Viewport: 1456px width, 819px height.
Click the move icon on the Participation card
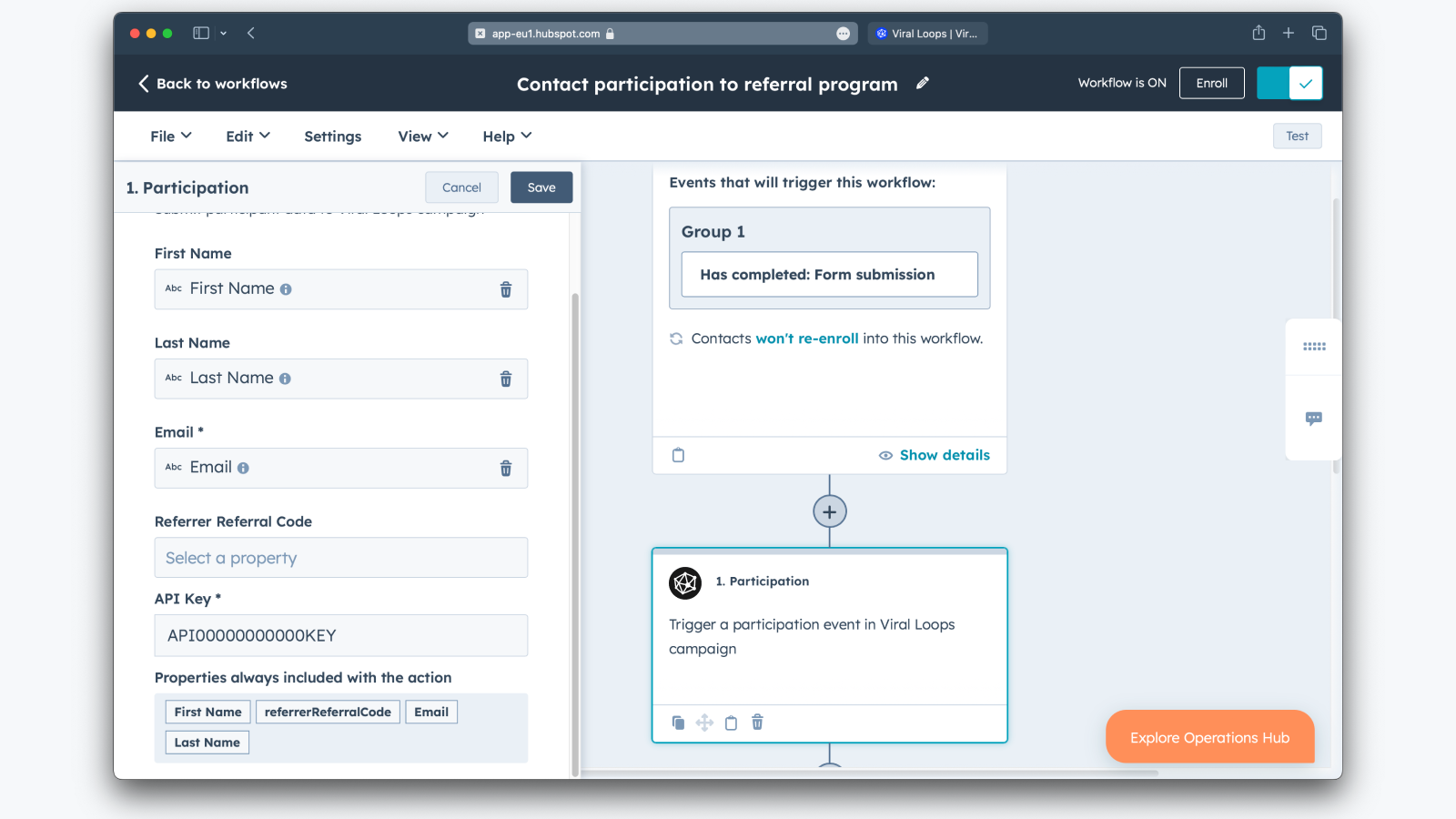coord(704,722)
